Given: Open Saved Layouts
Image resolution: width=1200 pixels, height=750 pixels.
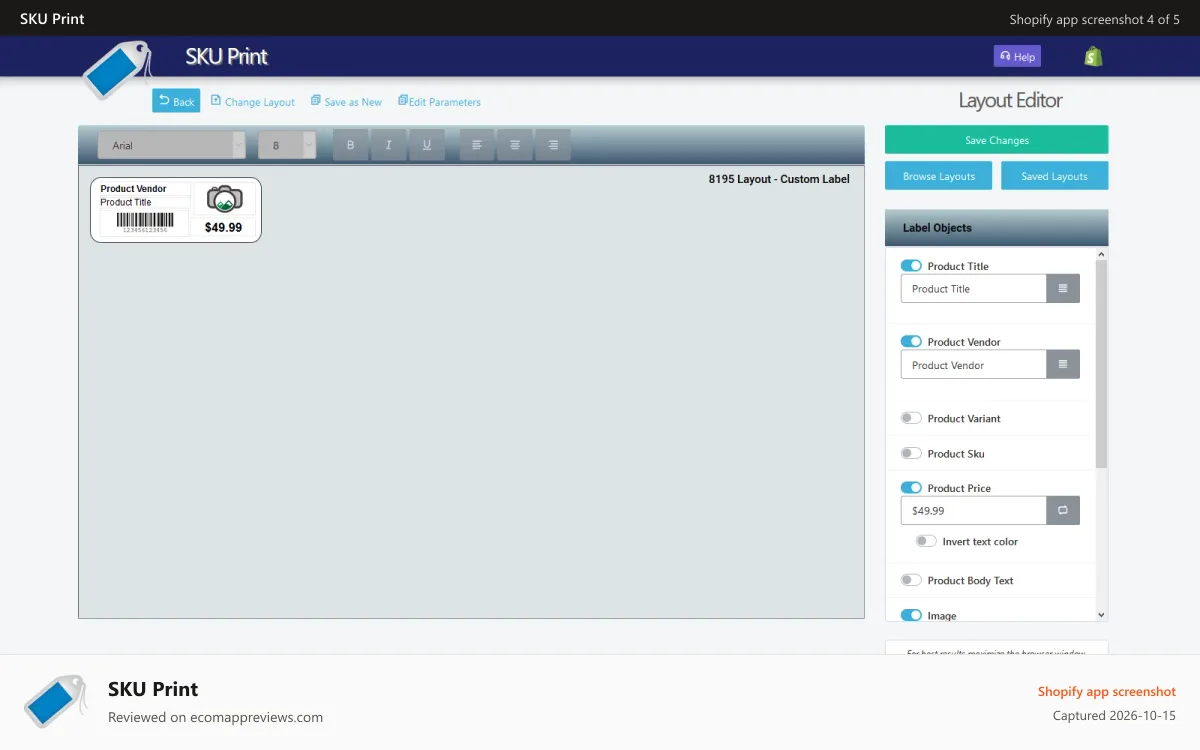Looking at the screenshot, I should (x=1054, y=176).
